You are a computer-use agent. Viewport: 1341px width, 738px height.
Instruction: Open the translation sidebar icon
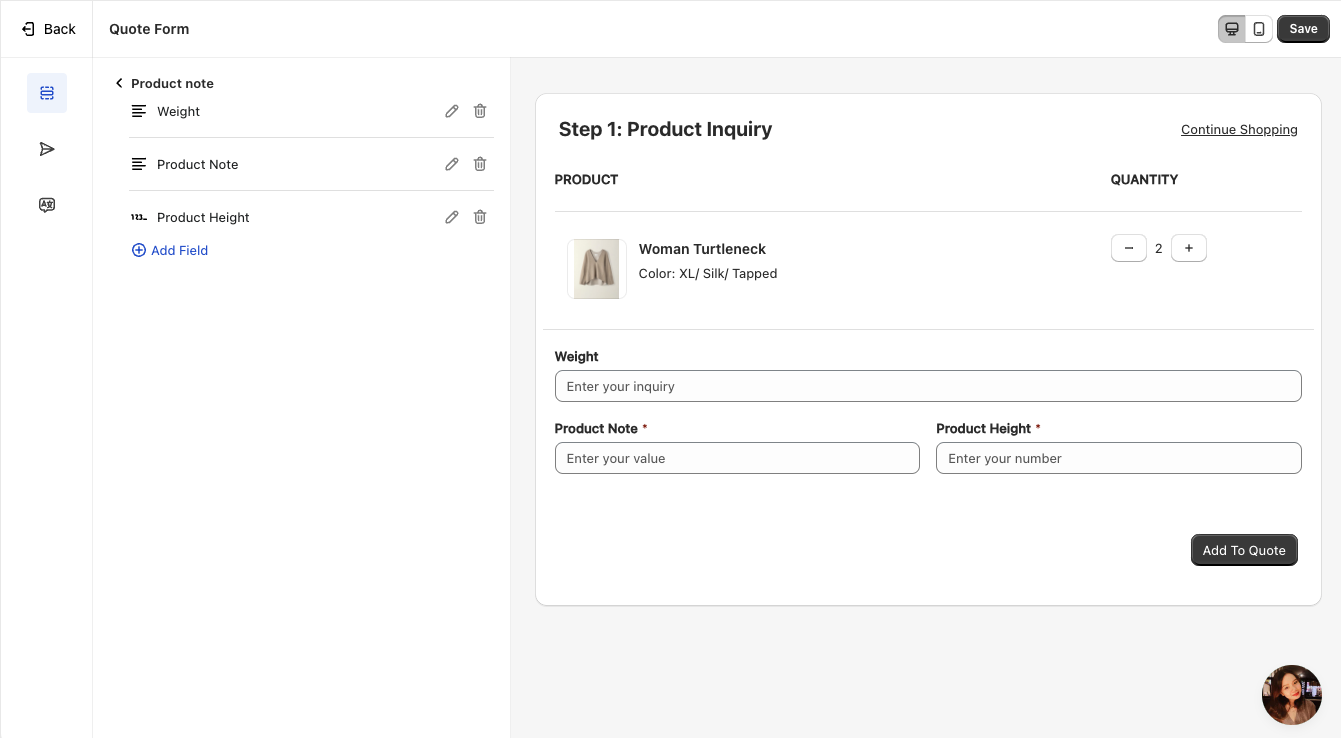click(47, 205)
